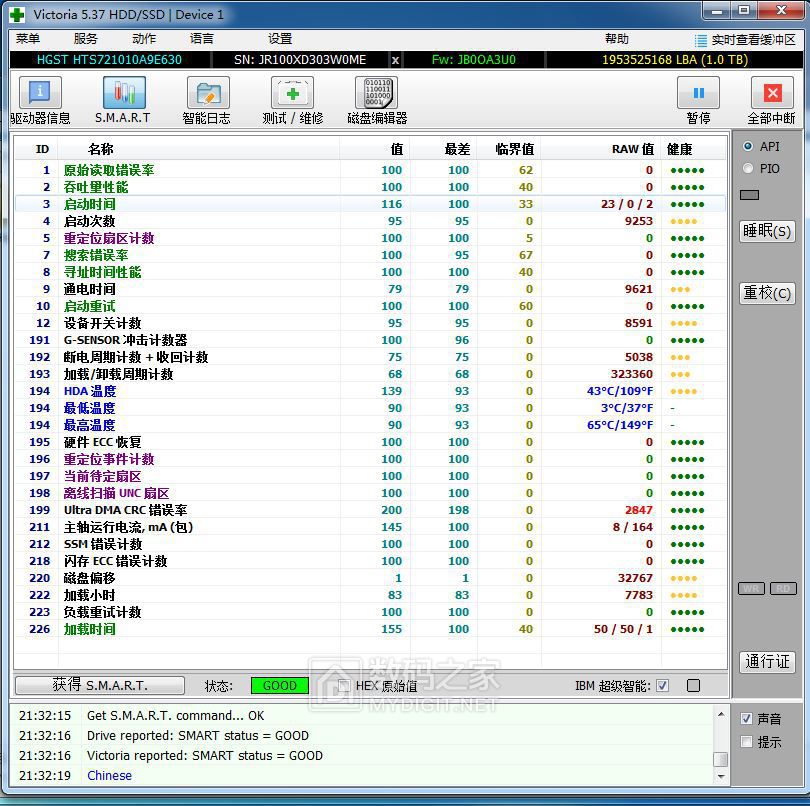Toggle the HEX 原始值 checkbox
The image size is (810, 806).
[344, 686]
